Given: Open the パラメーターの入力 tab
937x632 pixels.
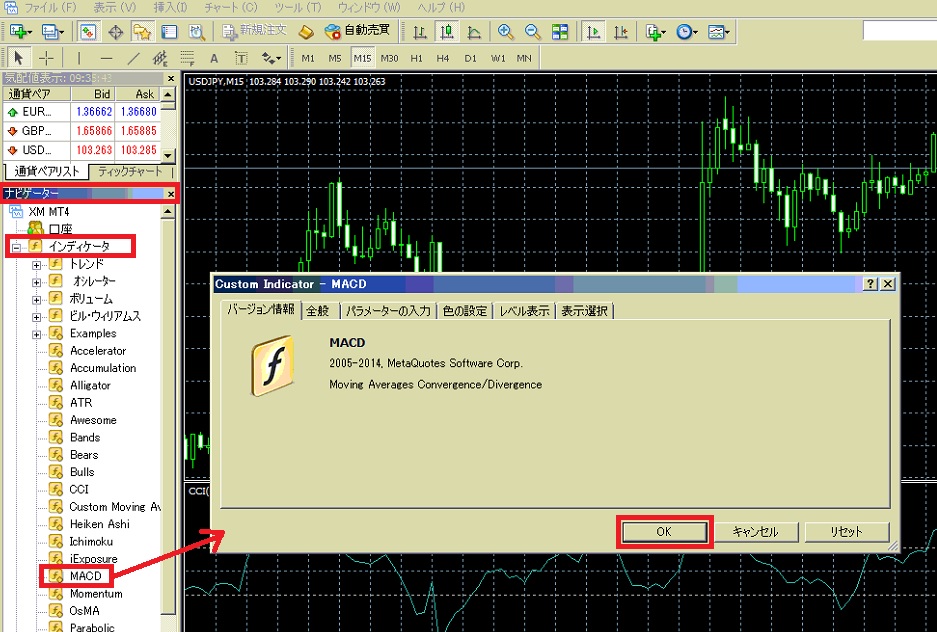Looking at the screenshot, I should [388, 311].
